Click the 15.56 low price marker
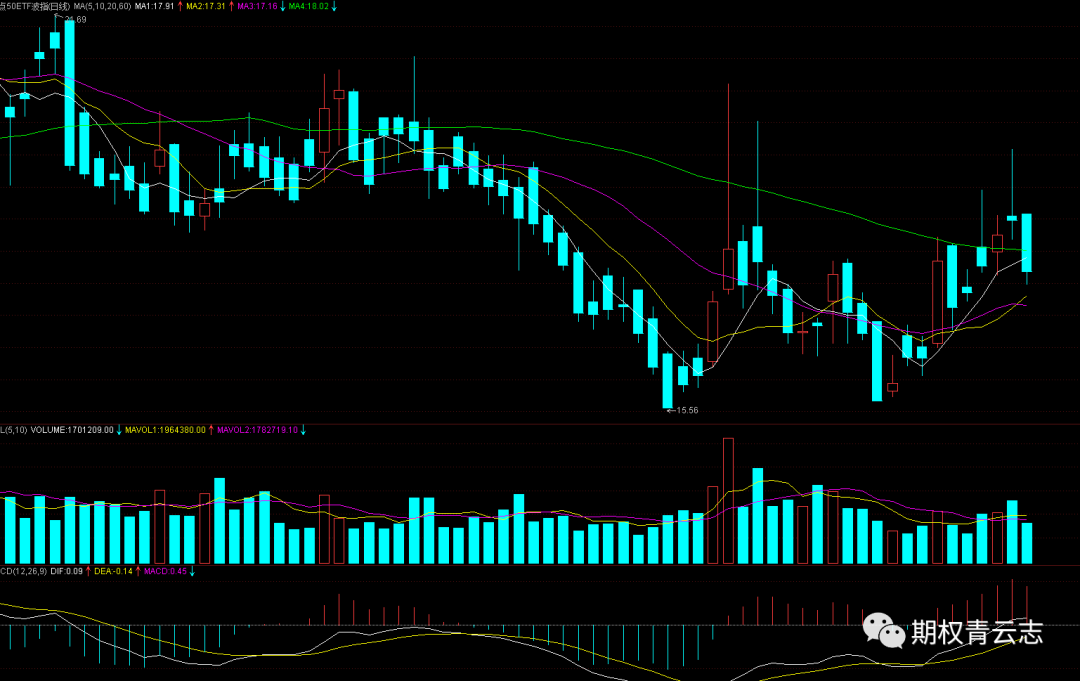The height and width of the screenshot is (681, 1080). [x=682, y=410]
